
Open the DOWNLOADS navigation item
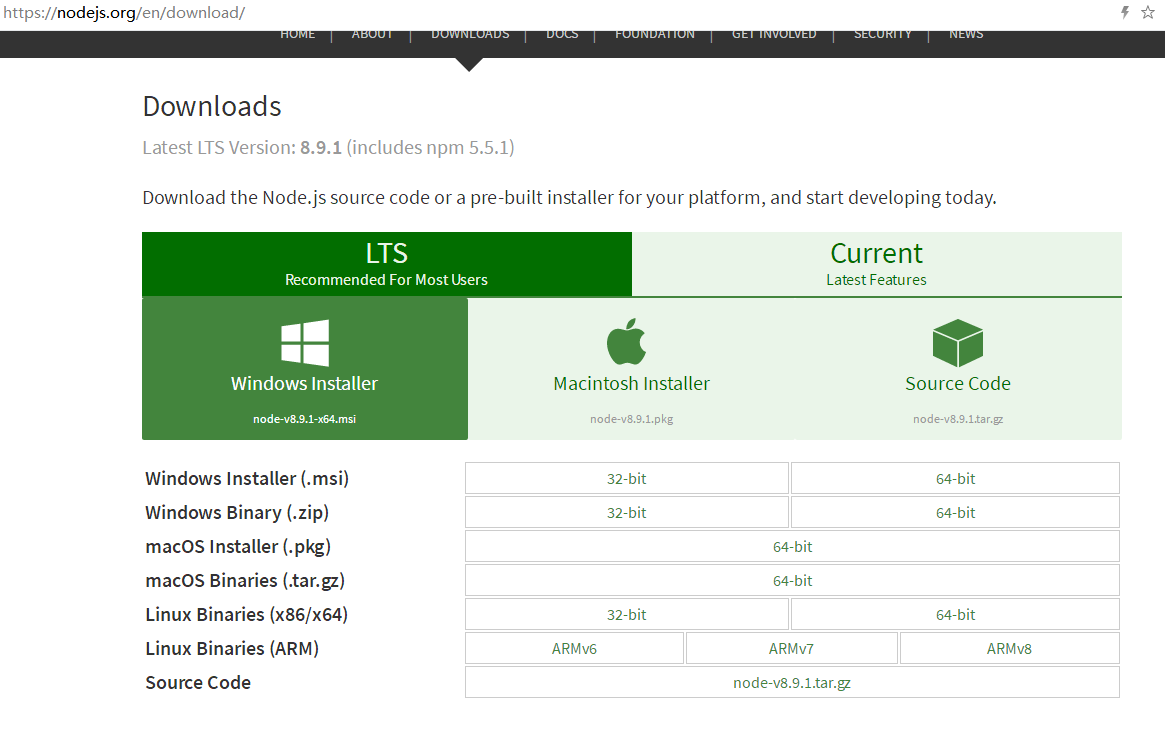tap(470, 34)
